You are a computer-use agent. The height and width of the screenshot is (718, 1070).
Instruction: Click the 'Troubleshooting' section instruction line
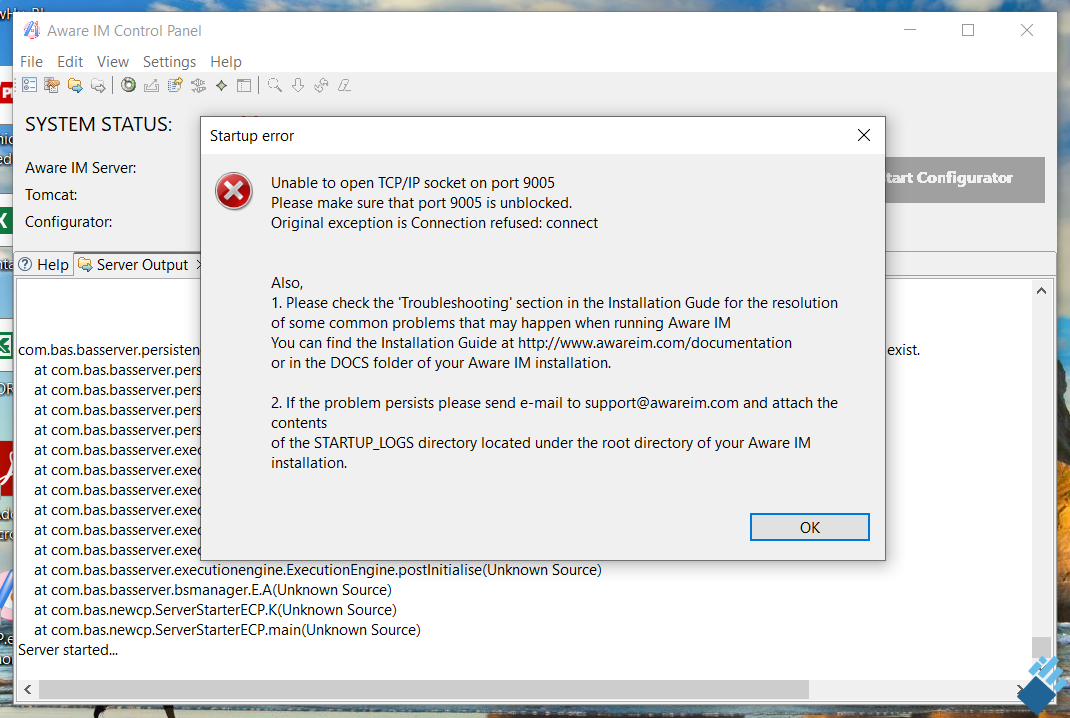click(x=554, y=303)
